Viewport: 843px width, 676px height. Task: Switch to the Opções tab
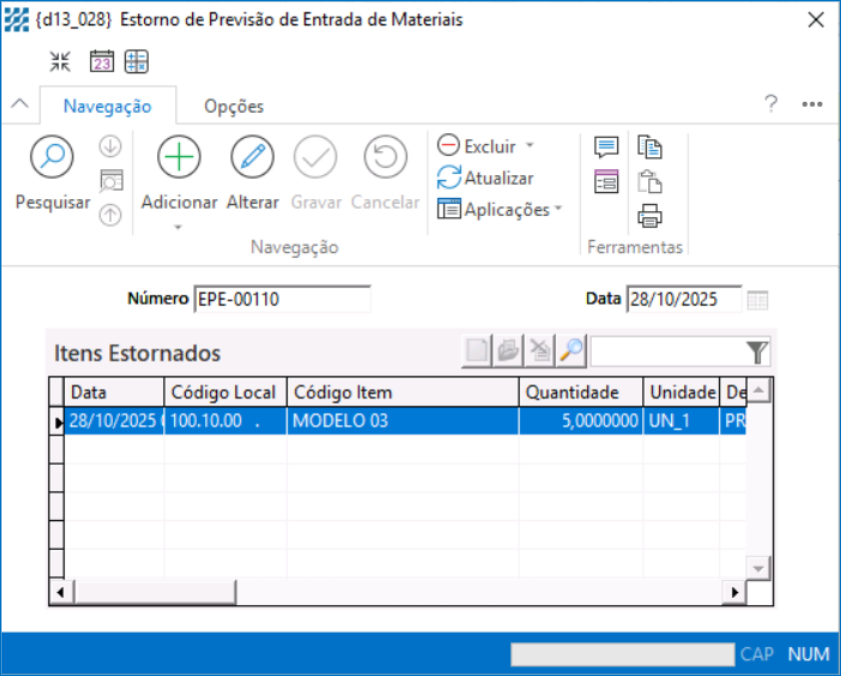[x=233, y=106]
